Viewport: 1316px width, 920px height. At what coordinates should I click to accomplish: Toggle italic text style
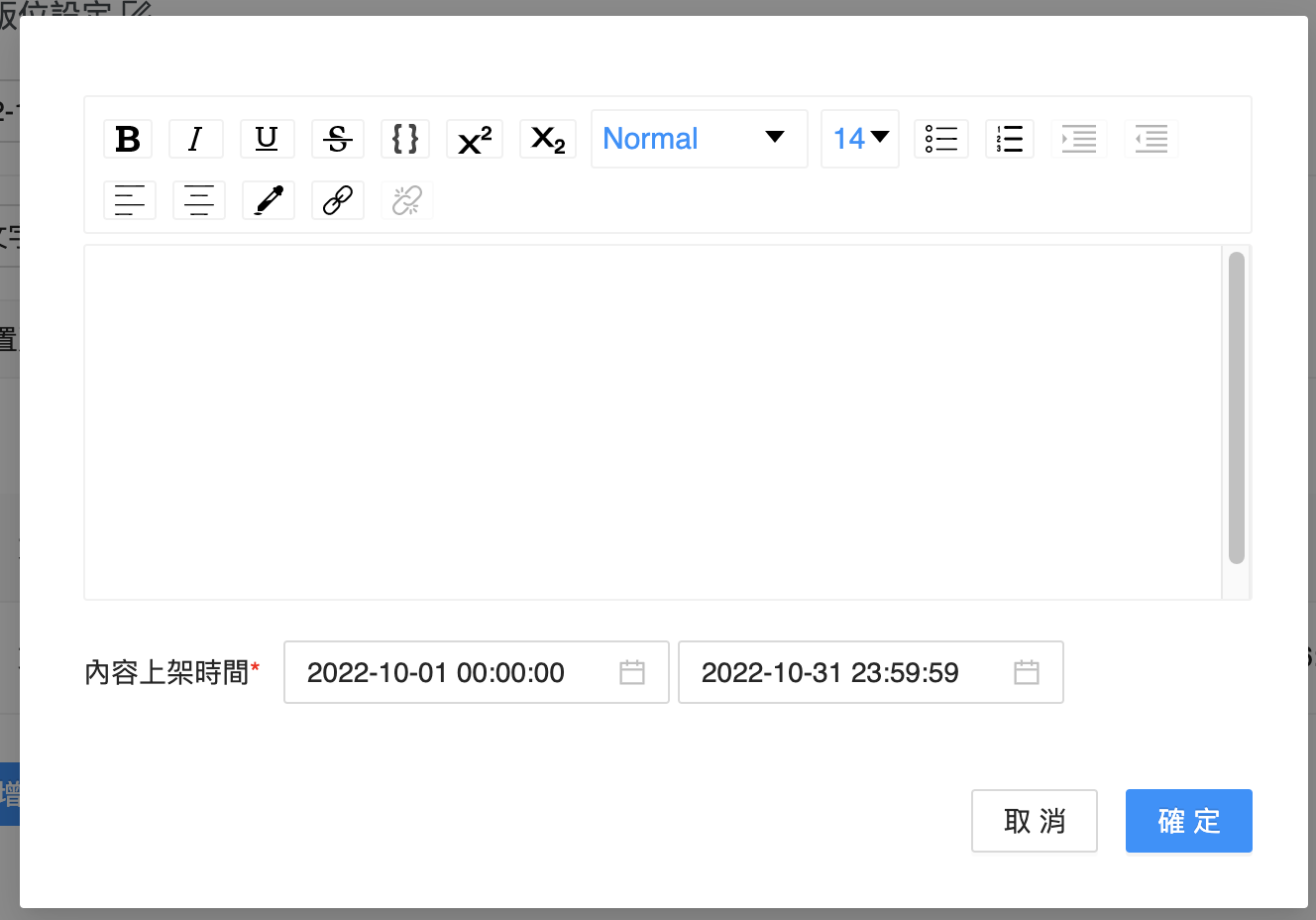pos(196,139)
